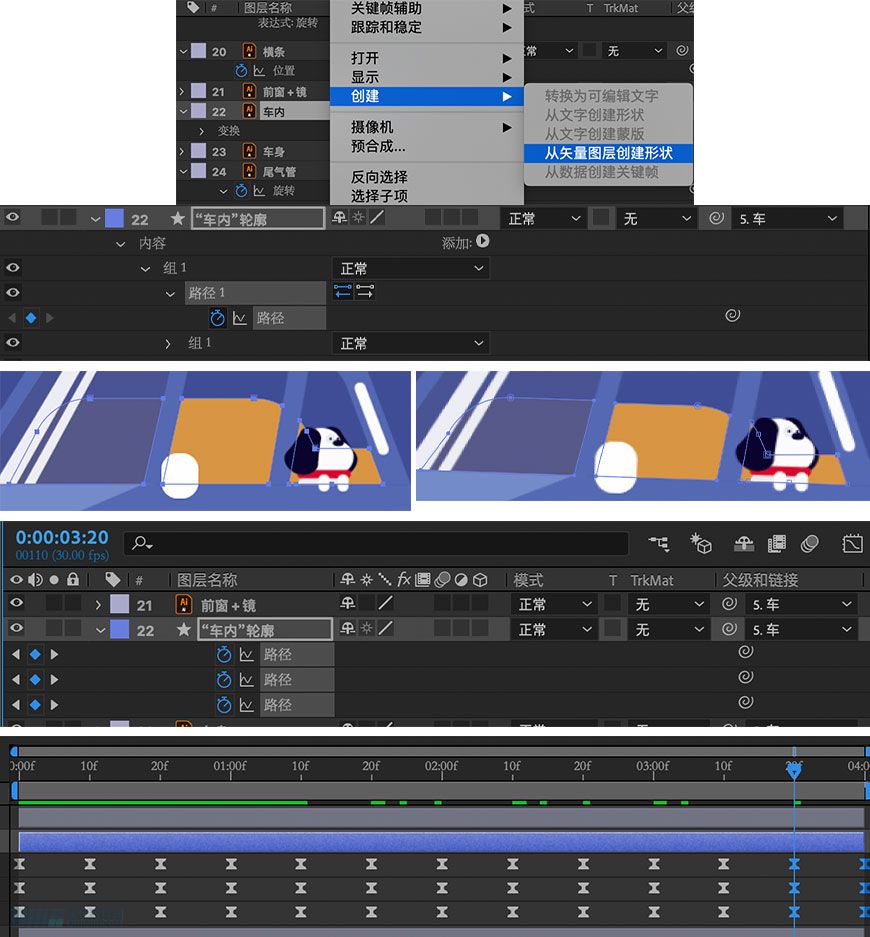Open the Graph Editor icon
870x937 pixels.
[852, 543]
